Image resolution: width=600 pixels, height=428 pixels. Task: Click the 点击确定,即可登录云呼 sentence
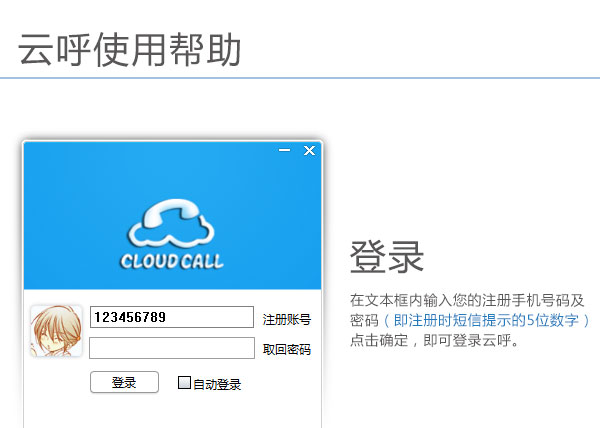(435, 341)
